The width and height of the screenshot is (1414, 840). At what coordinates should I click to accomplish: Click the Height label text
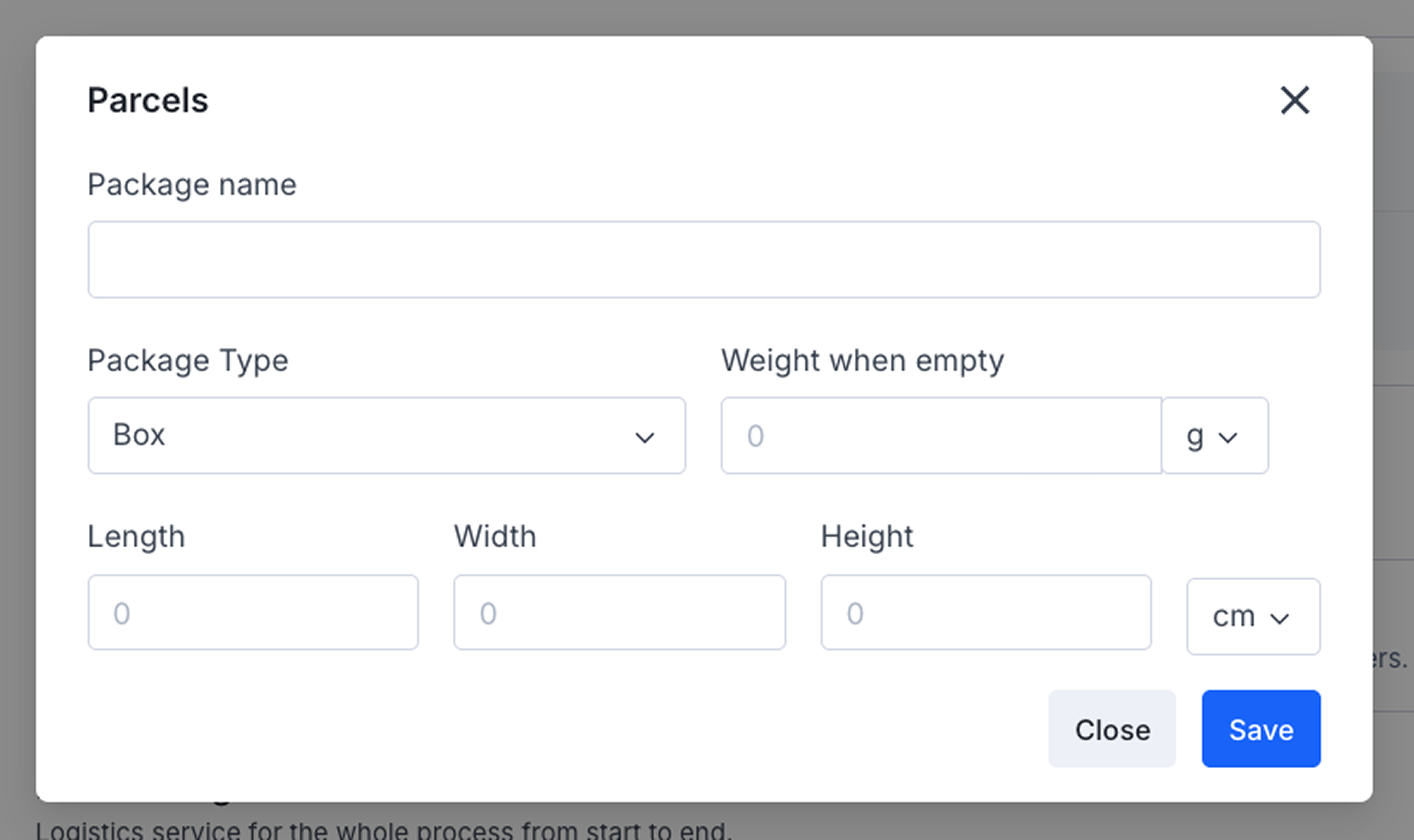[x=867, y=537]
